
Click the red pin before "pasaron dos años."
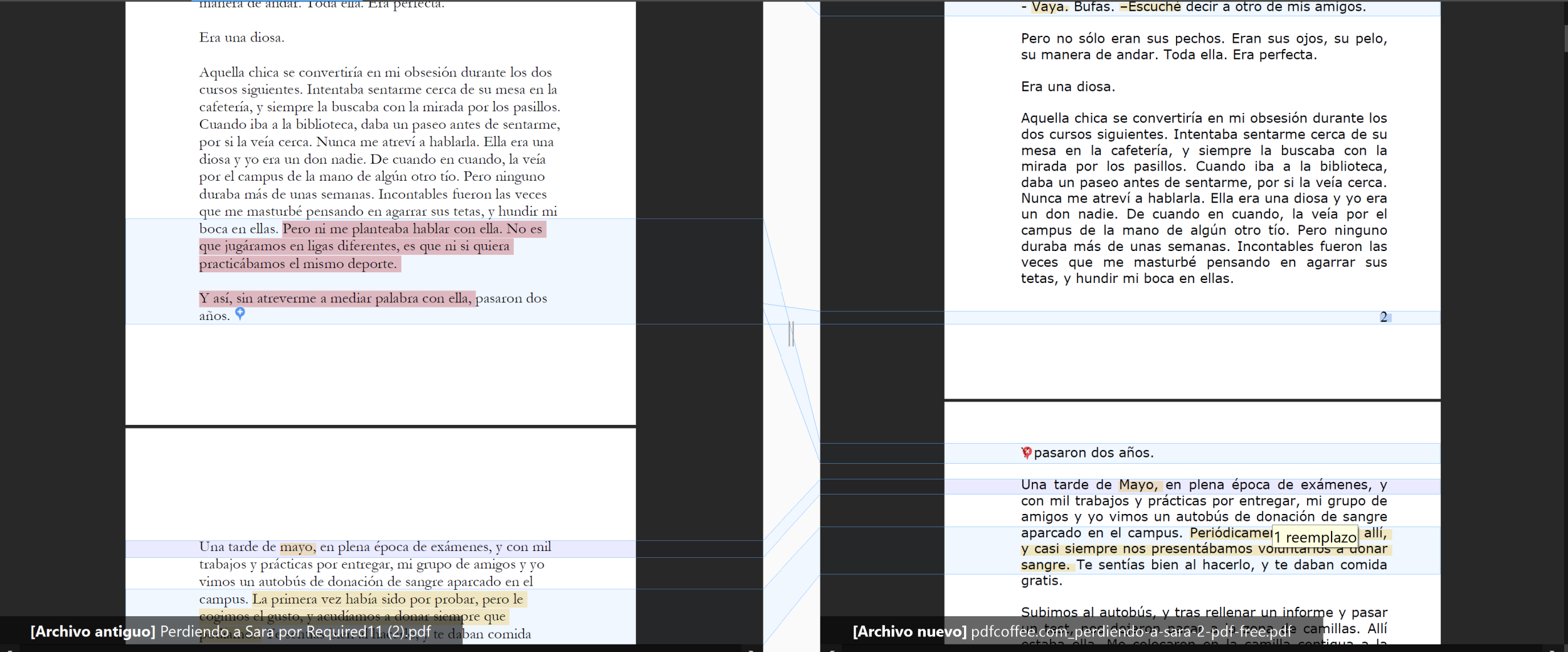[1026, 452]
